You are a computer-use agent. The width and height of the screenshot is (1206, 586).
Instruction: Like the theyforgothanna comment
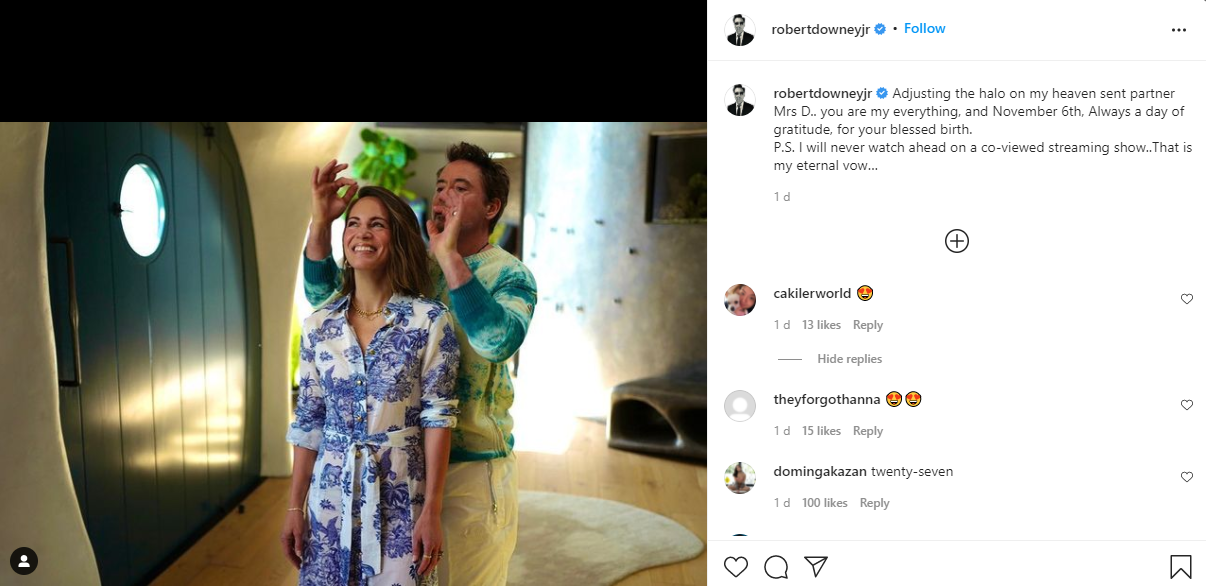[x=1187, y=405]
